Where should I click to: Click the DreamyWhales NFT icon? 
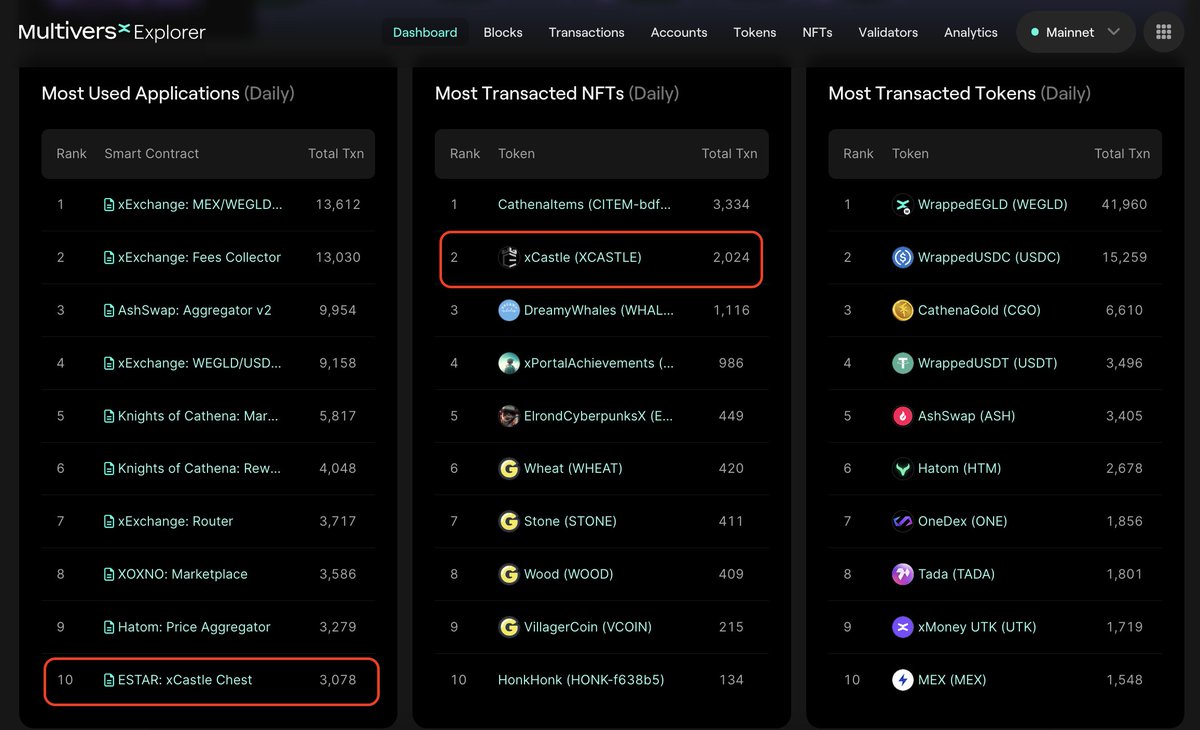pyautogui.click(x=509, y=311)
